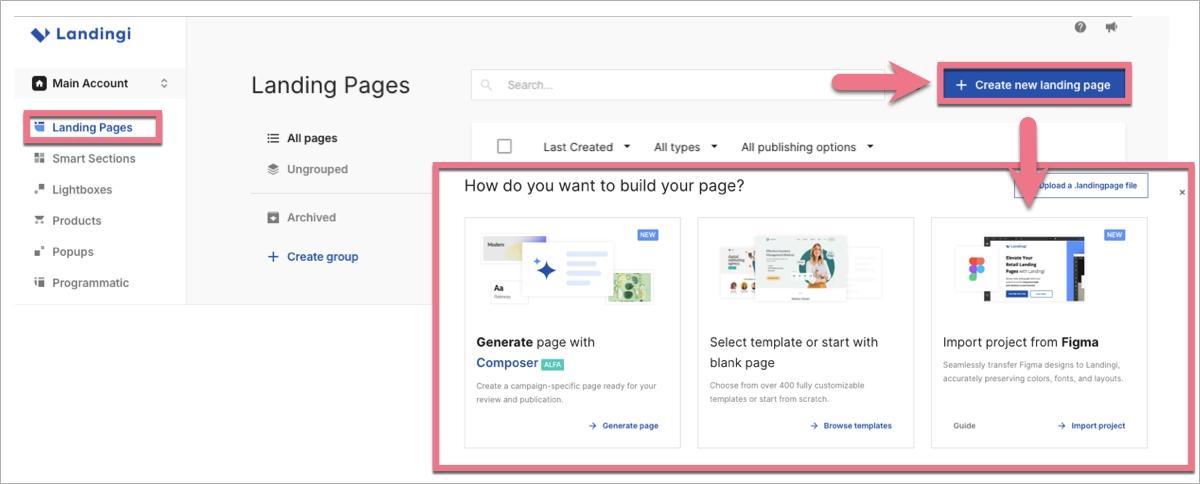Screen dimensions: 1200x484
Task: Click the Smart Sections sidebar icon
Action: point(39,158)
